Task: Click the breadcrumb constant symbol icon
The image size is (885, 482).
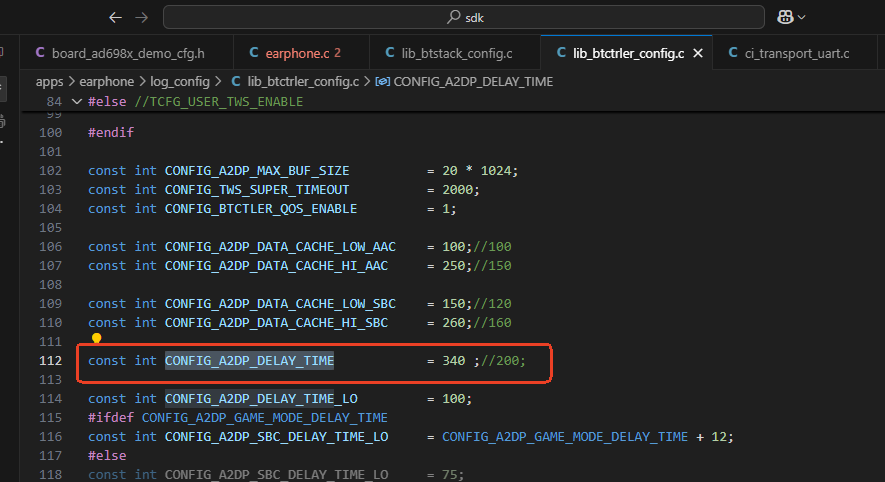Action: [382, 82]
